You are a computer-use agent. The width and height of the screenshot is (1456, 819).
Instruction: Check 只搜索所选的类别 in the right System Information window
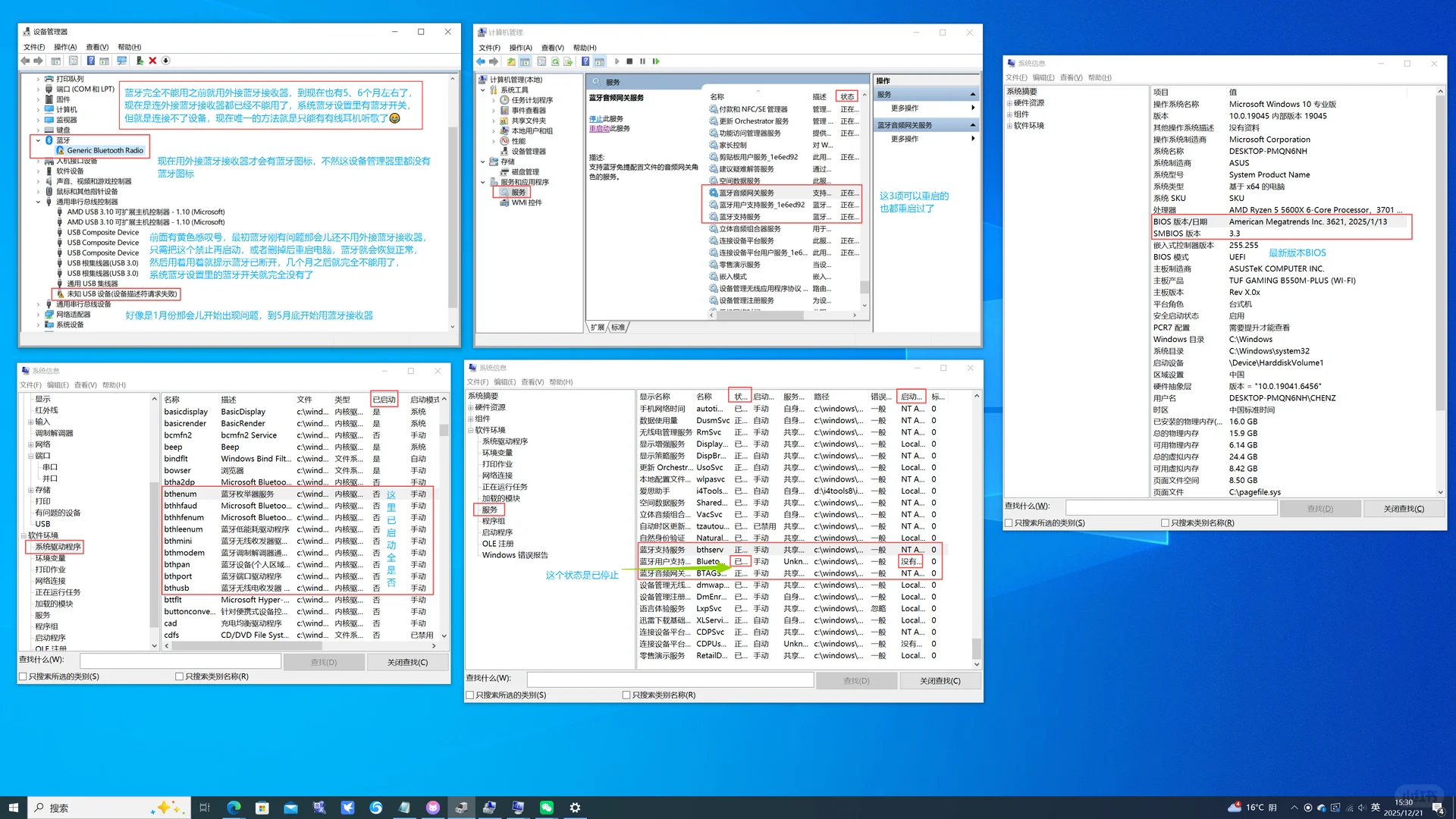1009,522
